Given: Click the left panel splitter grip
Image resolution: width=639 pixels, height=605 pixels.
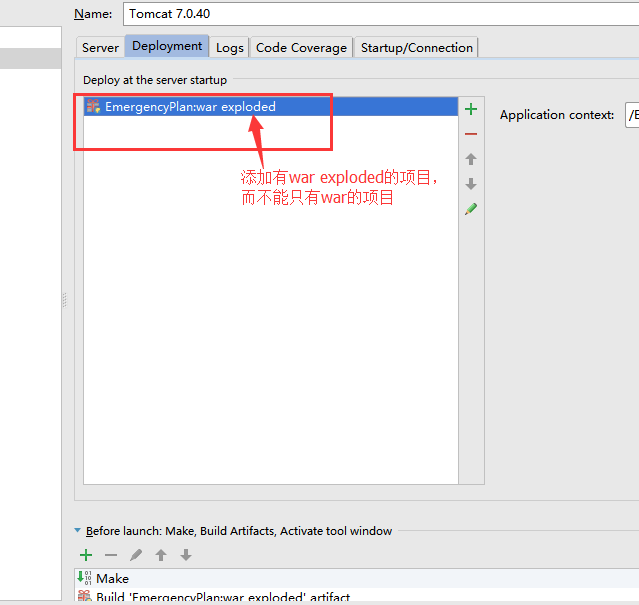Looking at the screenshot, I should [x=64, y=300].
